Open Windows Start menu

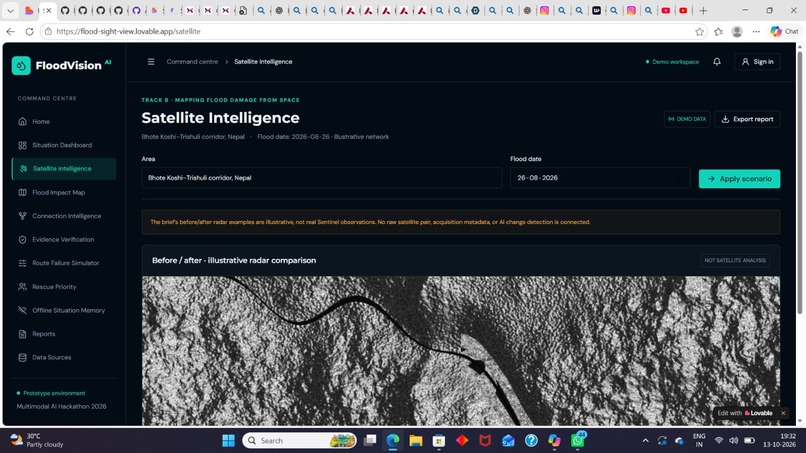click(228, 441)
